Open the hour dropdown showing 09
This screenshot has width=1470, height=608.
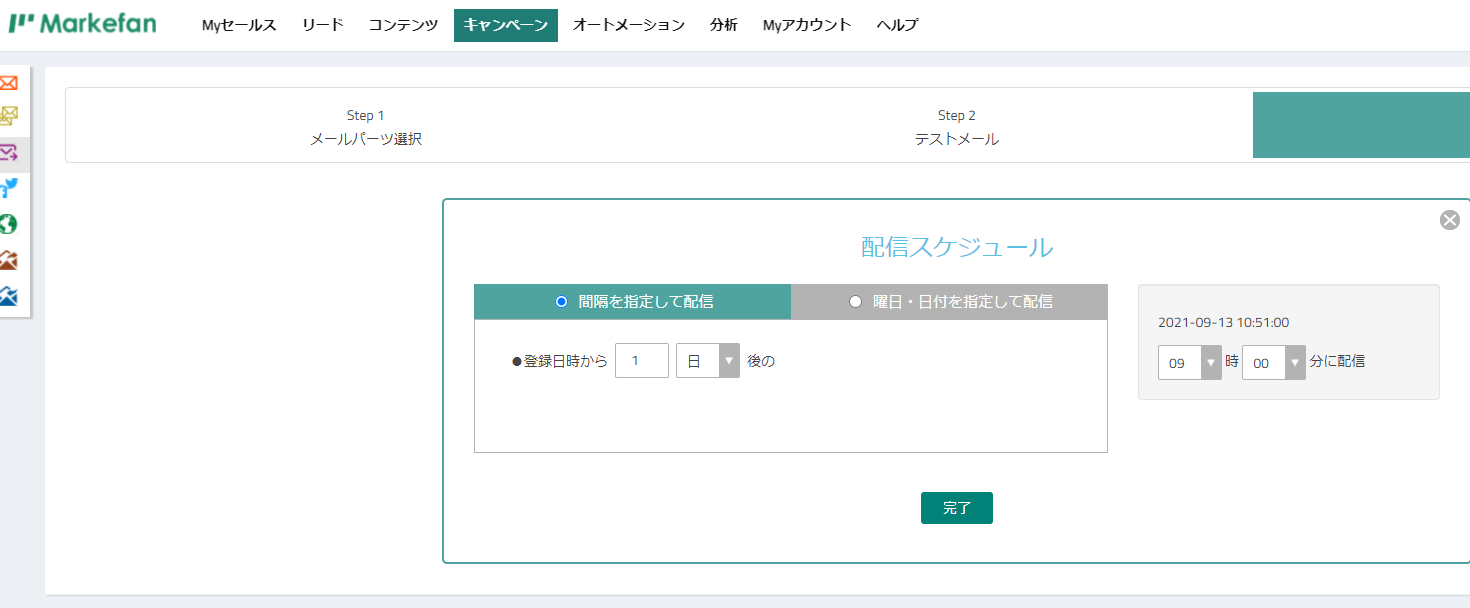point(1190,363)
